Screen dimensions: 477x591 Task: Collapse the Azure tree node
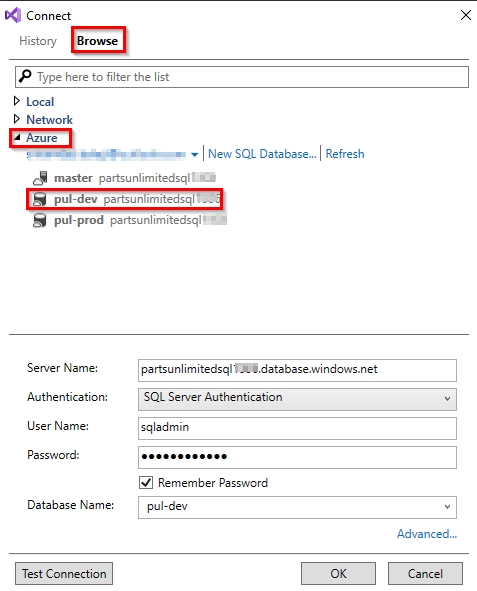17,137
